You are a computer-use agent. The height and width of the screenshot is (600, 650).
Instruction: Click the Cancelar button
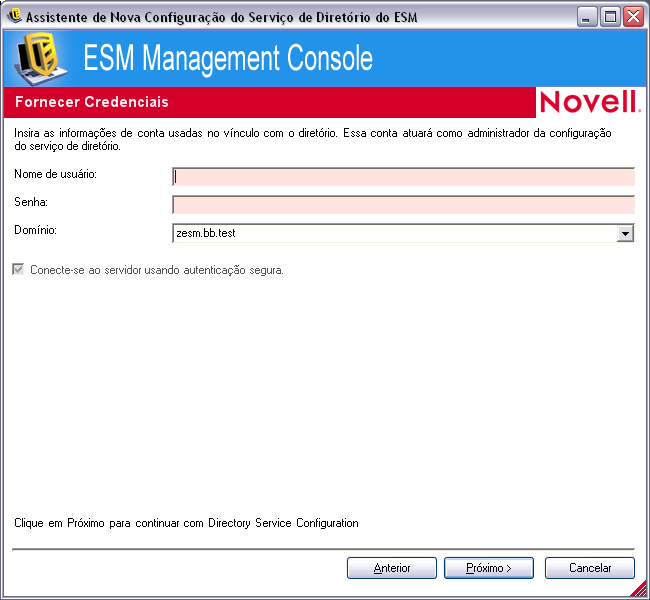click(590, 568)
